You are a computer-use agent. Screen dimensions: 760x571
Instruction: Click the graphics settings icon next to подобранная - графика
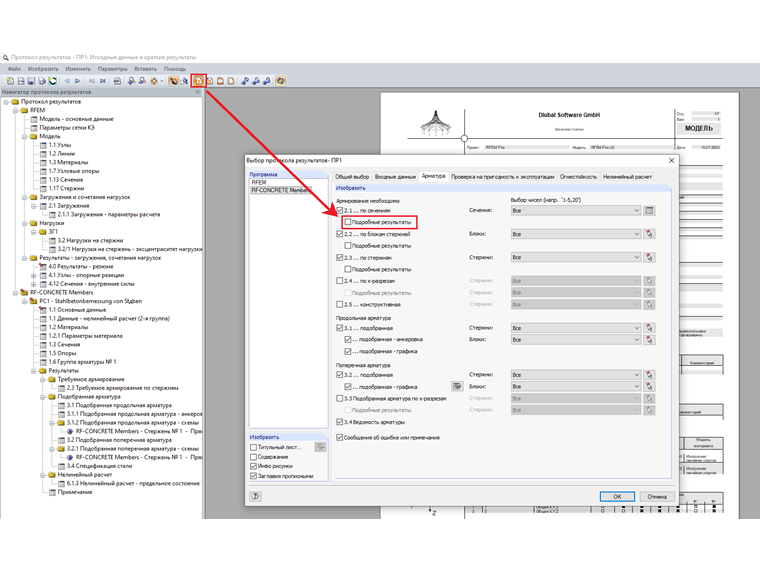457,386
